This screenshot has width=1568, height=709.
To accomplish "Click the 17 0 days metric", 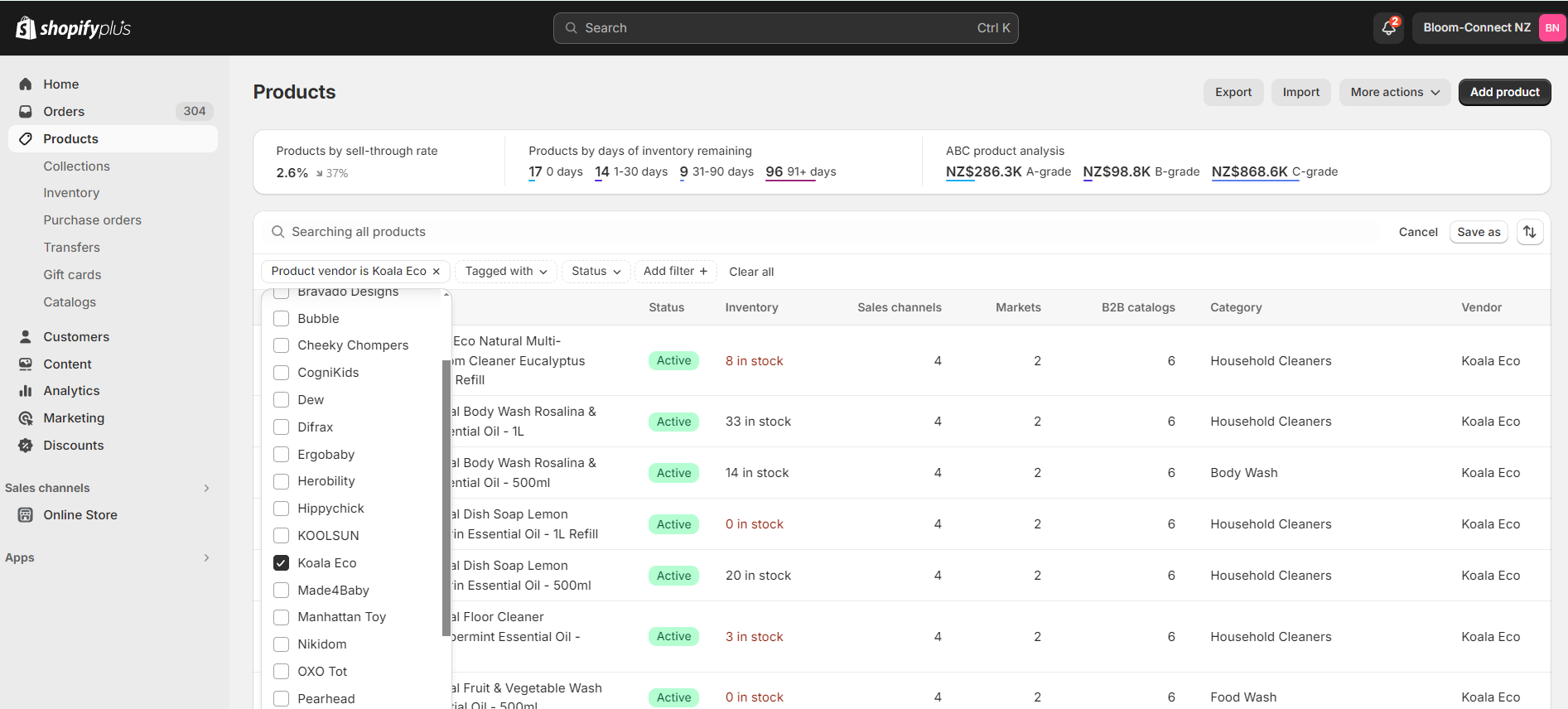I will tap(556, 172).
